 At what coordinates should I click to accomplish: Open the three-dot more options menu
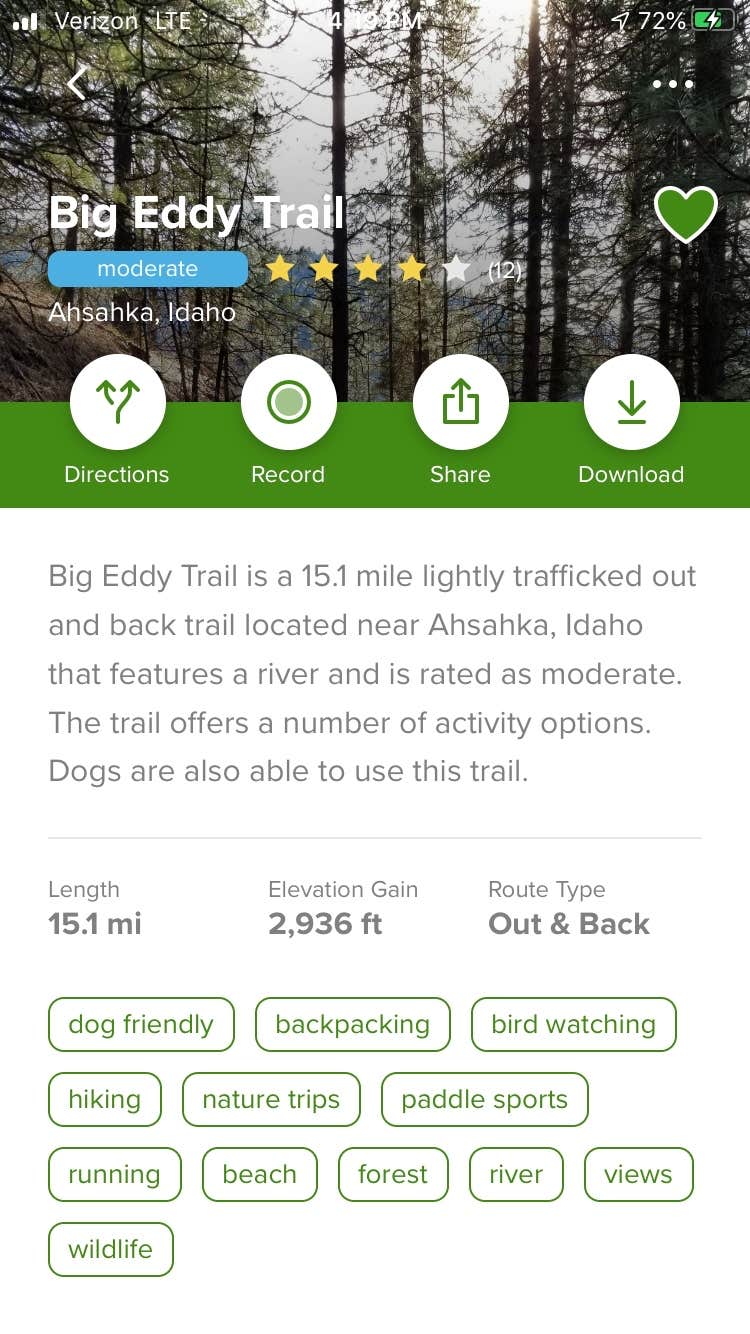[x=672, y=84]
